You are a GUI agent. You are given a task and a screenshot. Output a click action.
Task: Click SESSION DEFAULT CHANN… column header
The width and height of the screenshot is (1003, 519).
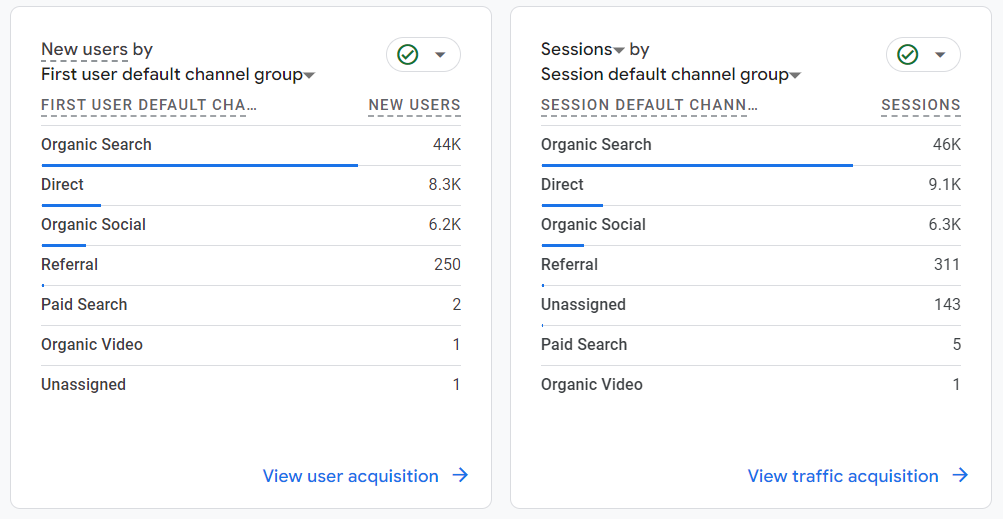click(648, 105)
